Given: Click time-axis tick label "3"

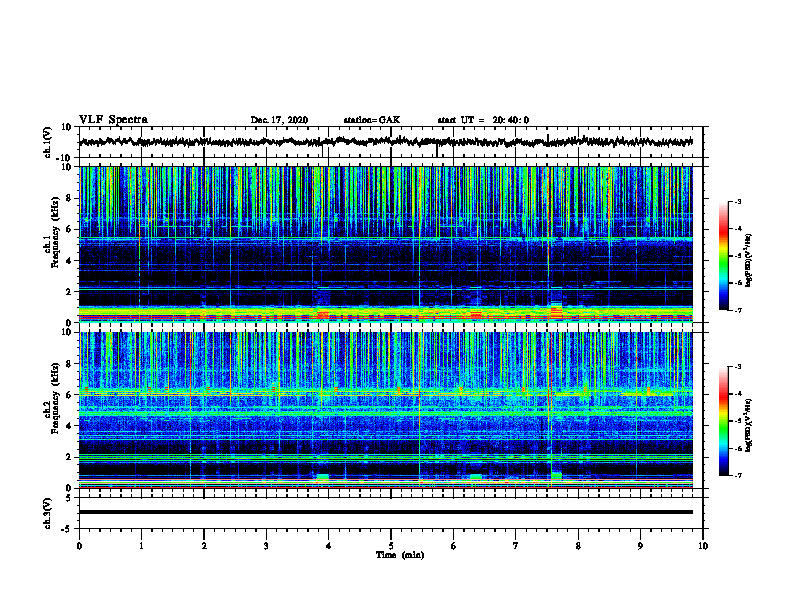Looking at the screenshot, I should pyautogui.click(x=266, y=546).
